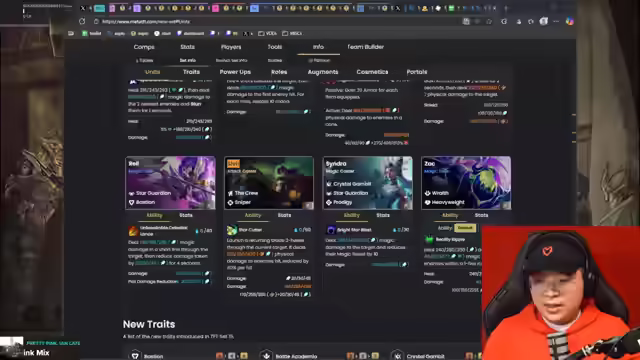The width and height of the screenshot is (640, 360).
Task: Open the Comps navigation menu
Action: [144, 47]
